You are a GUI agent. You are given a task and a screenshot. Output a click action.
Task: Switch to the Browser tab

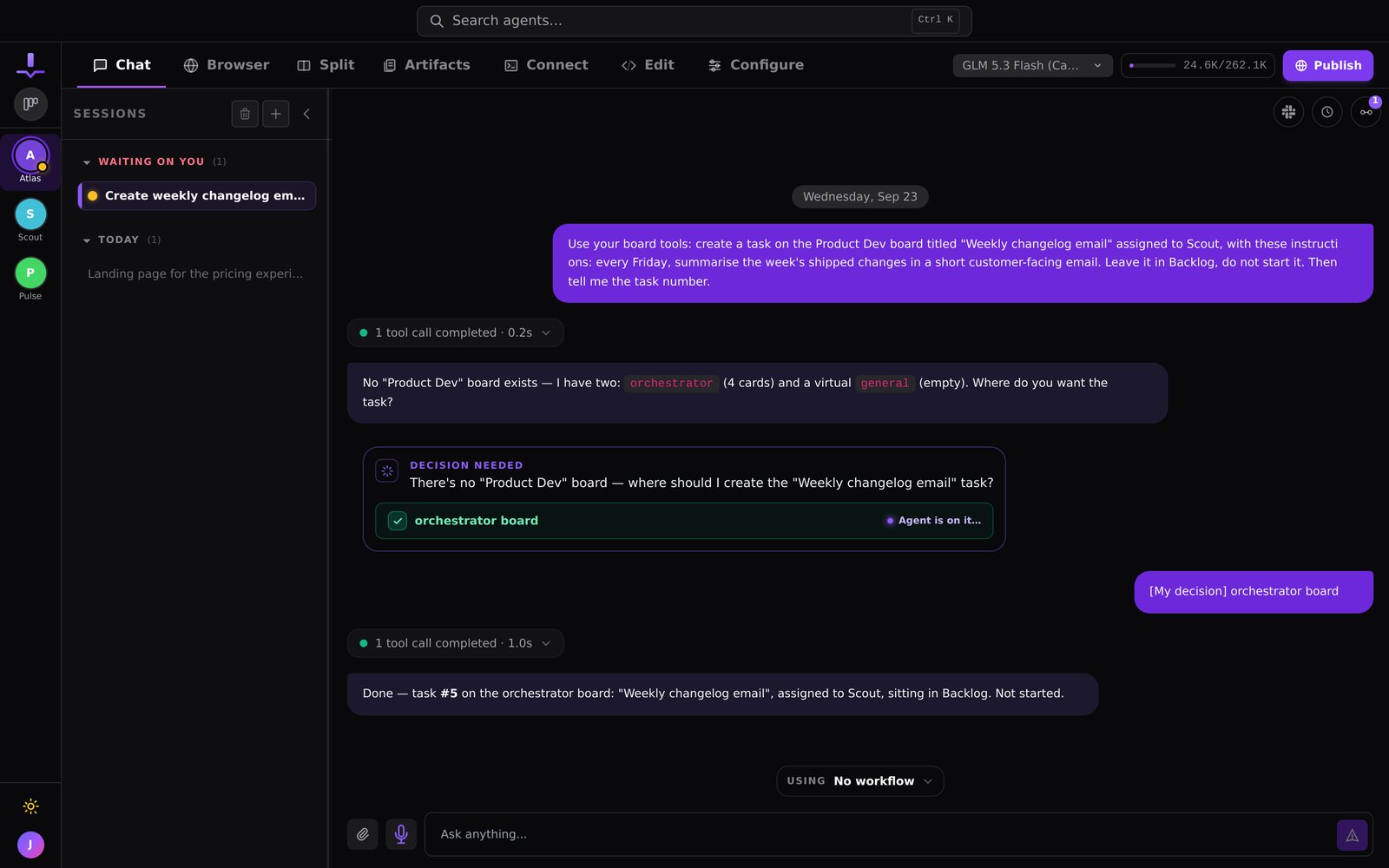click(227, 65)
